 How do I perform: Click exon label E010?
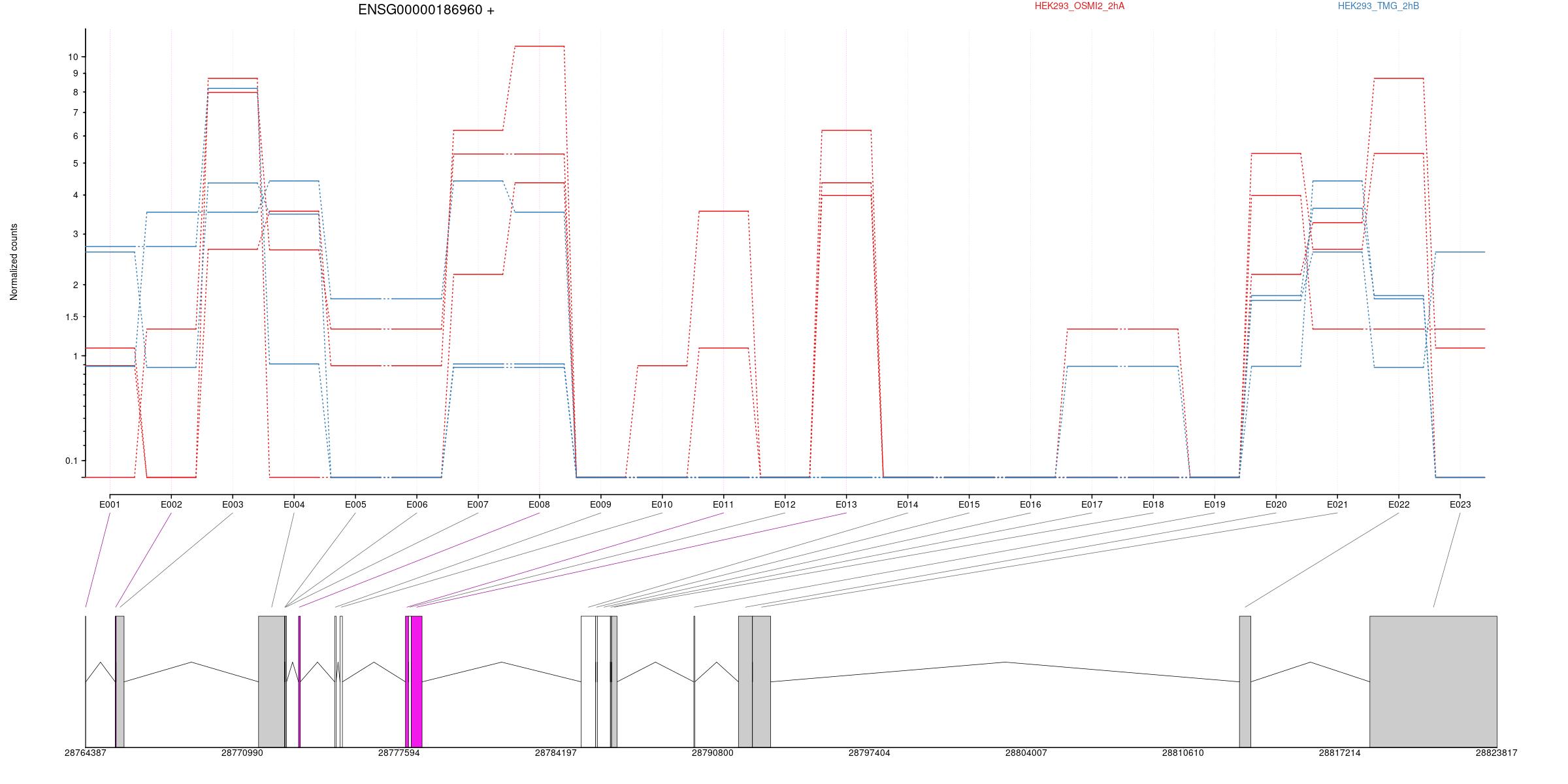coord(662,504)
